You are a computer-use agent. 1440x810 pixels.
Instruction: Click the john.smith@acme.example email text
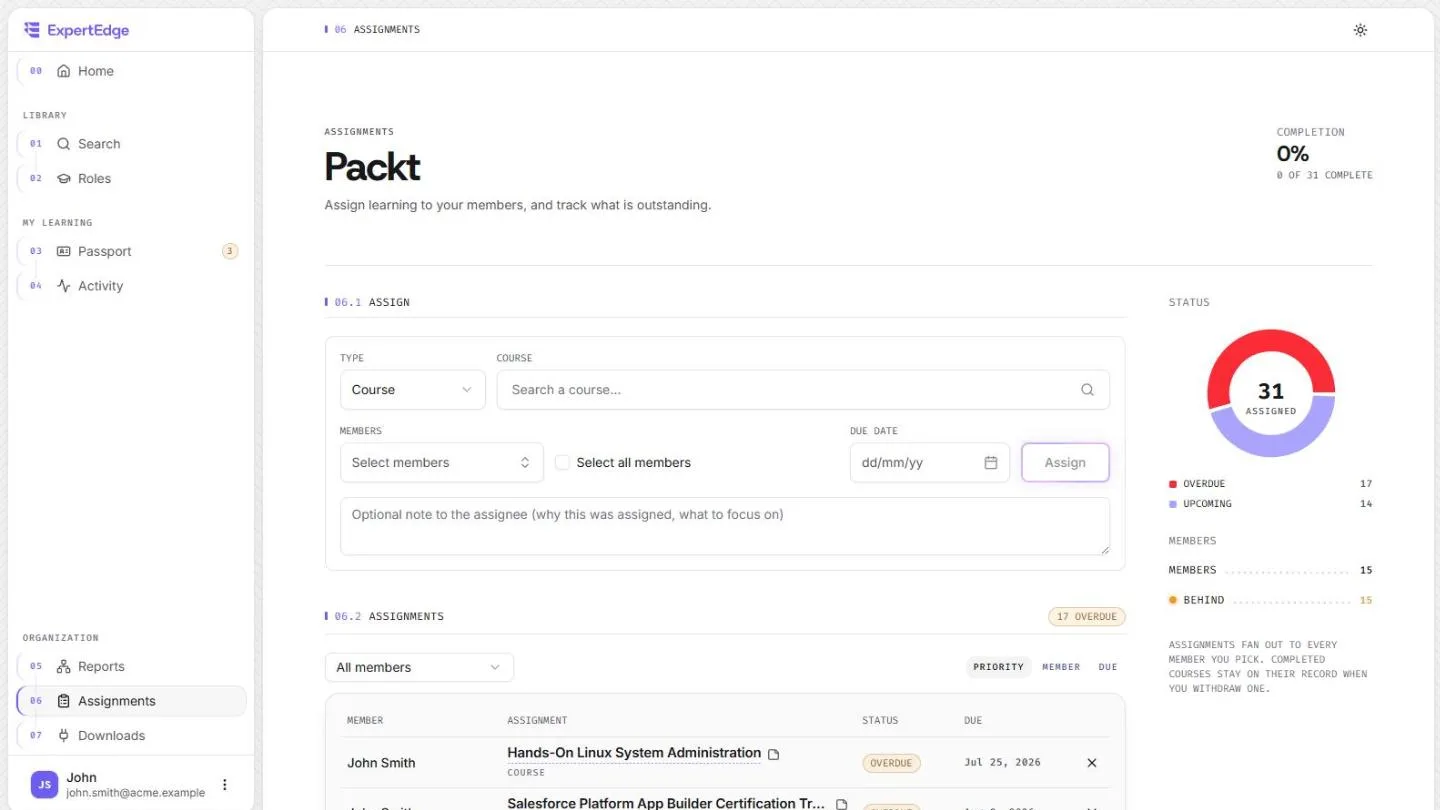135,793
